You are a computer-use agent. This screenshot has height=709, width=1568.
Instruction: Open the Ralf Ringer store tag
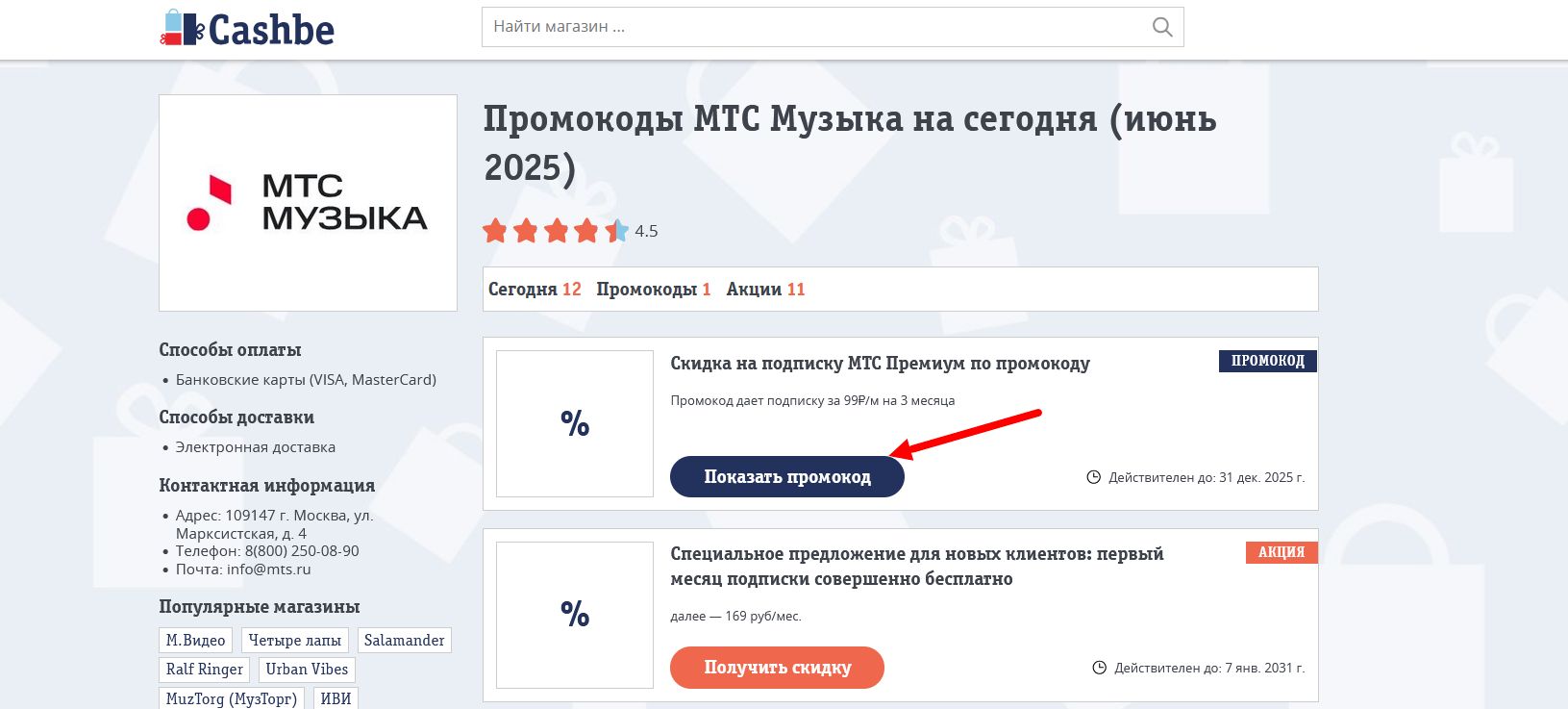pyautogui.click(x=205, y=670)
